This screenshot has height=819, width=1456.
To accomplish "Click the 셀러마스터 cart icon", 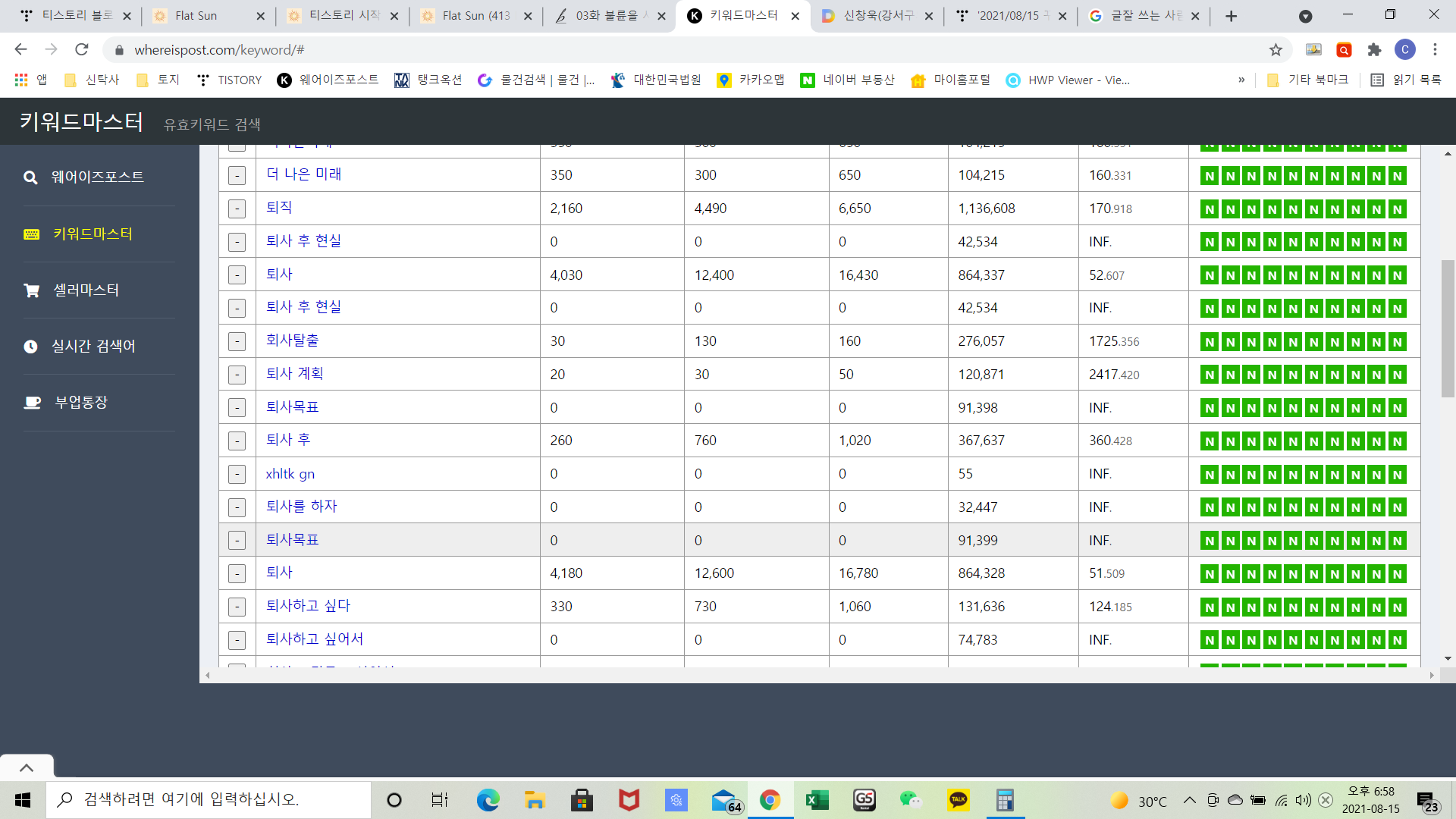I will click(x=31, y=290).
